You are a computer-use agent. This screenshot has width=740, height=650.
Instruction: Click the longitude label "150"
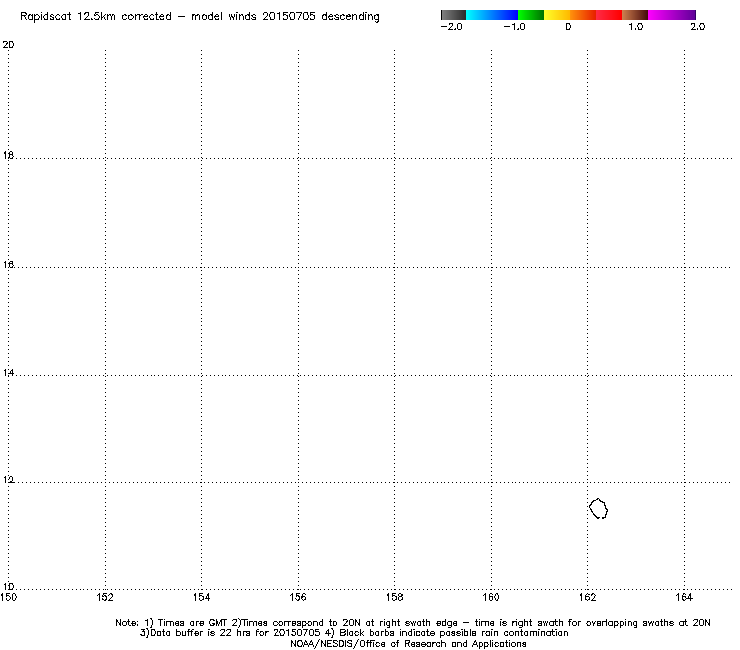(x=8, y=597)
